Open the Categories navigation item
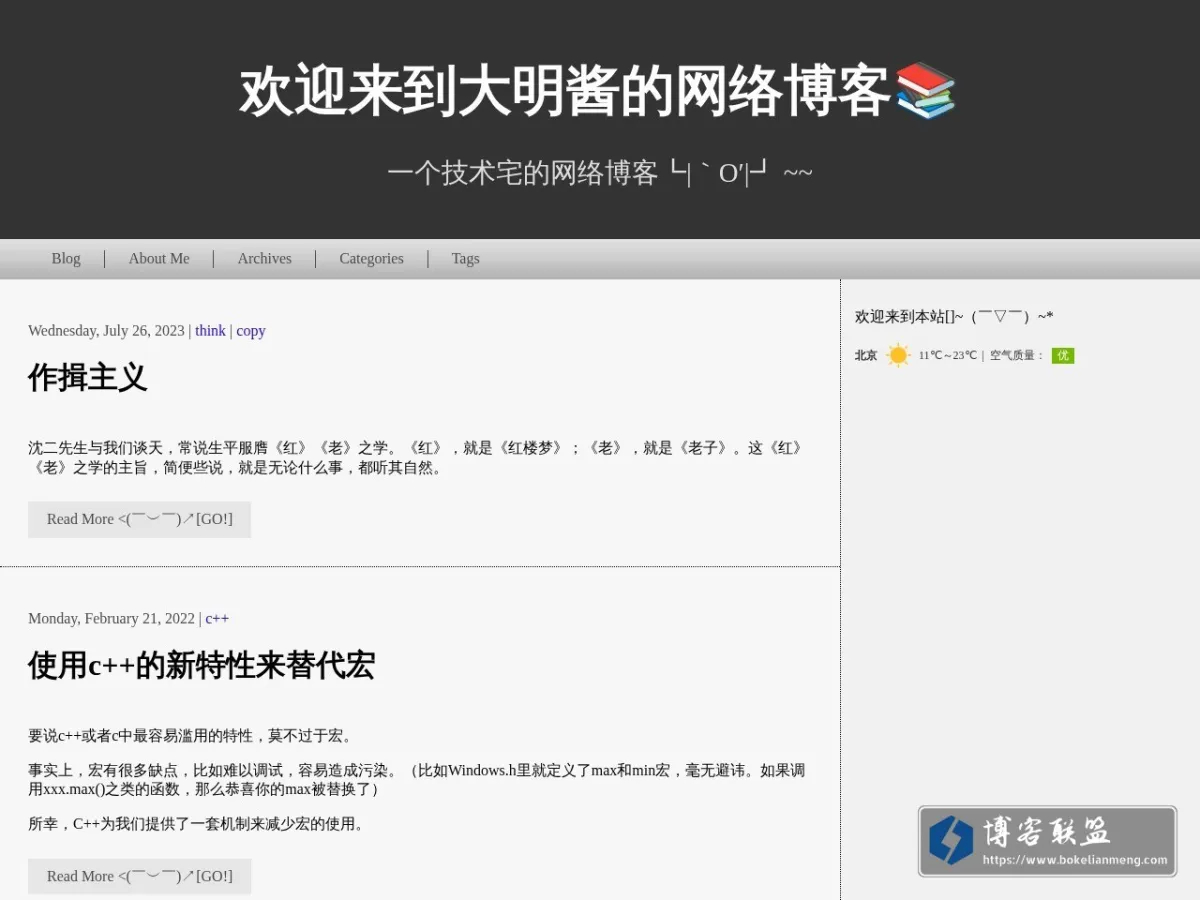1200x900 pixels. (371, 258)
